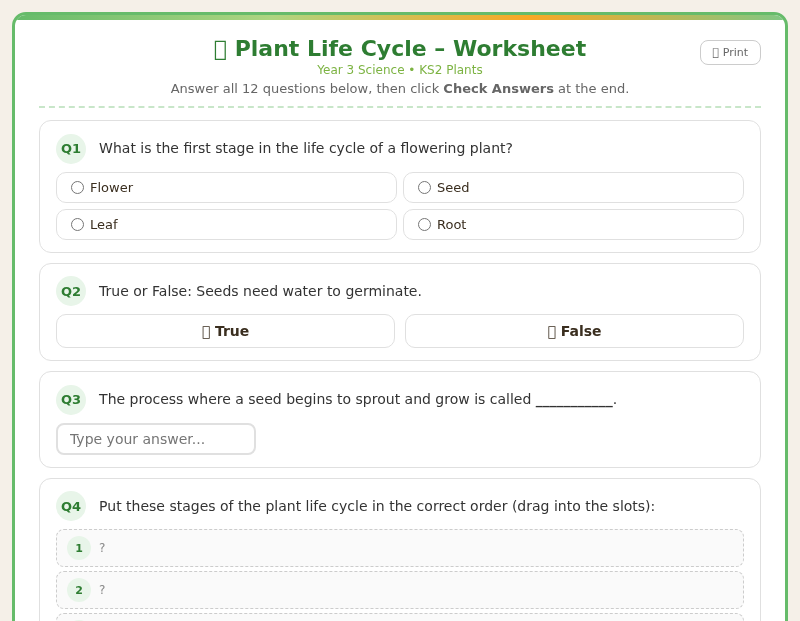Select the Root answer for Q1
800x621 pixels.
point(573,224)
